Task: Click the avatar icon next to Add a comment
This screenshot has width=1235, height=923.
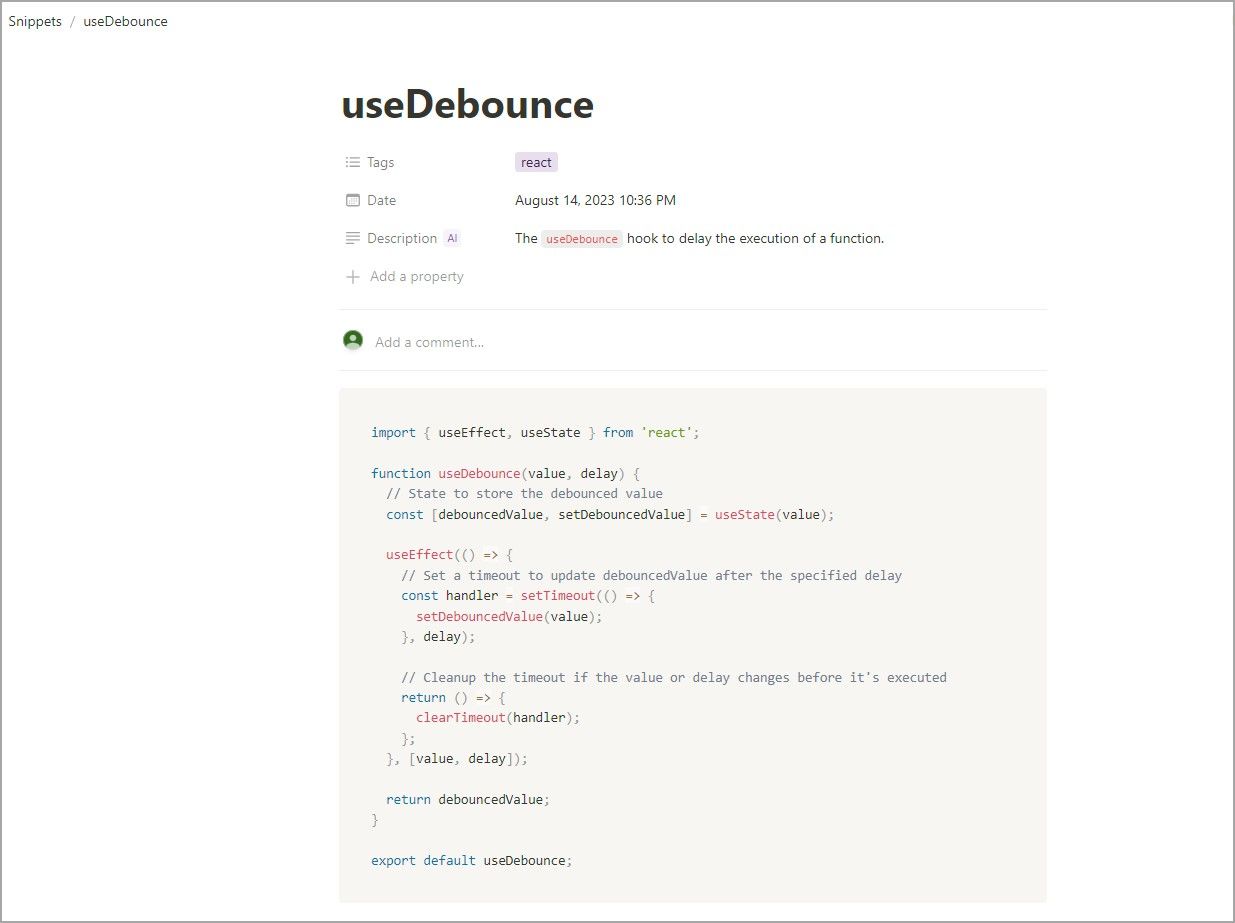Action: tap(353, 340)
